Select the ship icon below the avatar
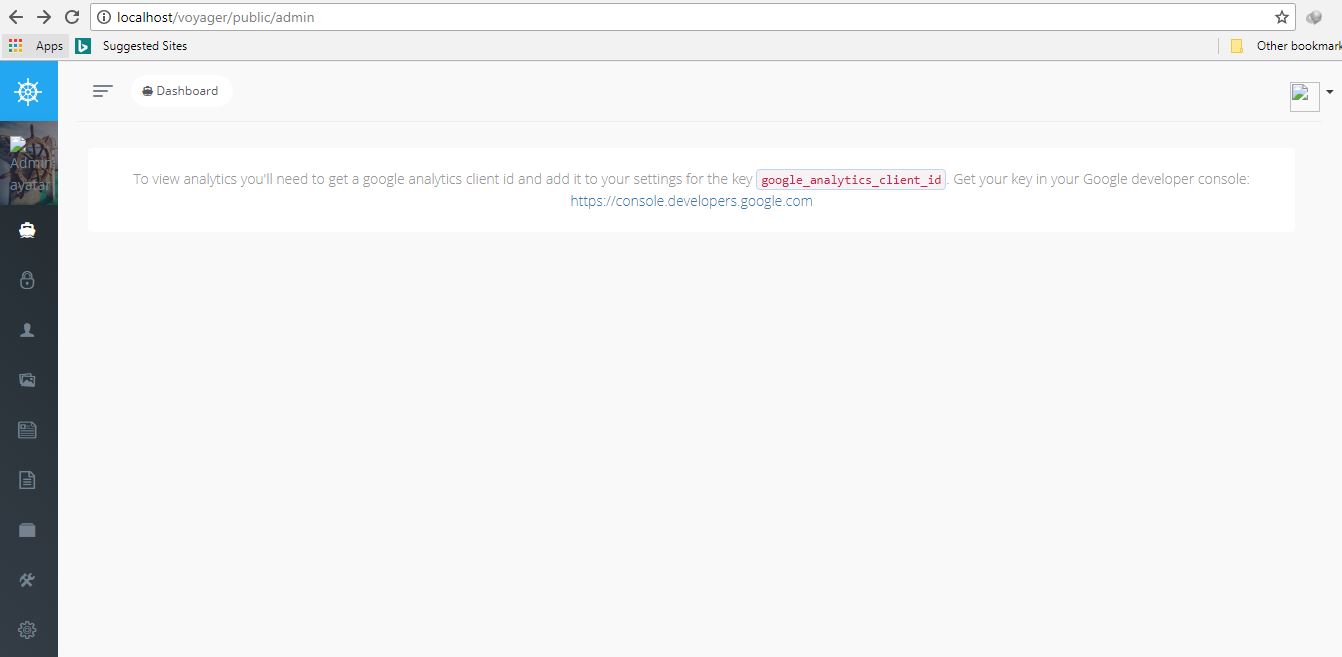Viewport: 1342px width, 657px height. click(x=28, y=230)
